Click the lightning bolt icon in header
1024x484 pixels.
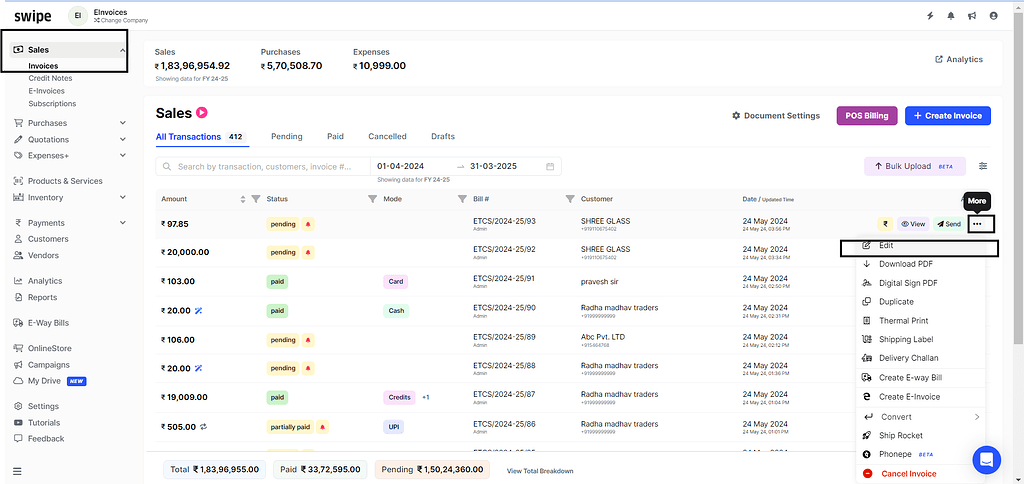930,16
